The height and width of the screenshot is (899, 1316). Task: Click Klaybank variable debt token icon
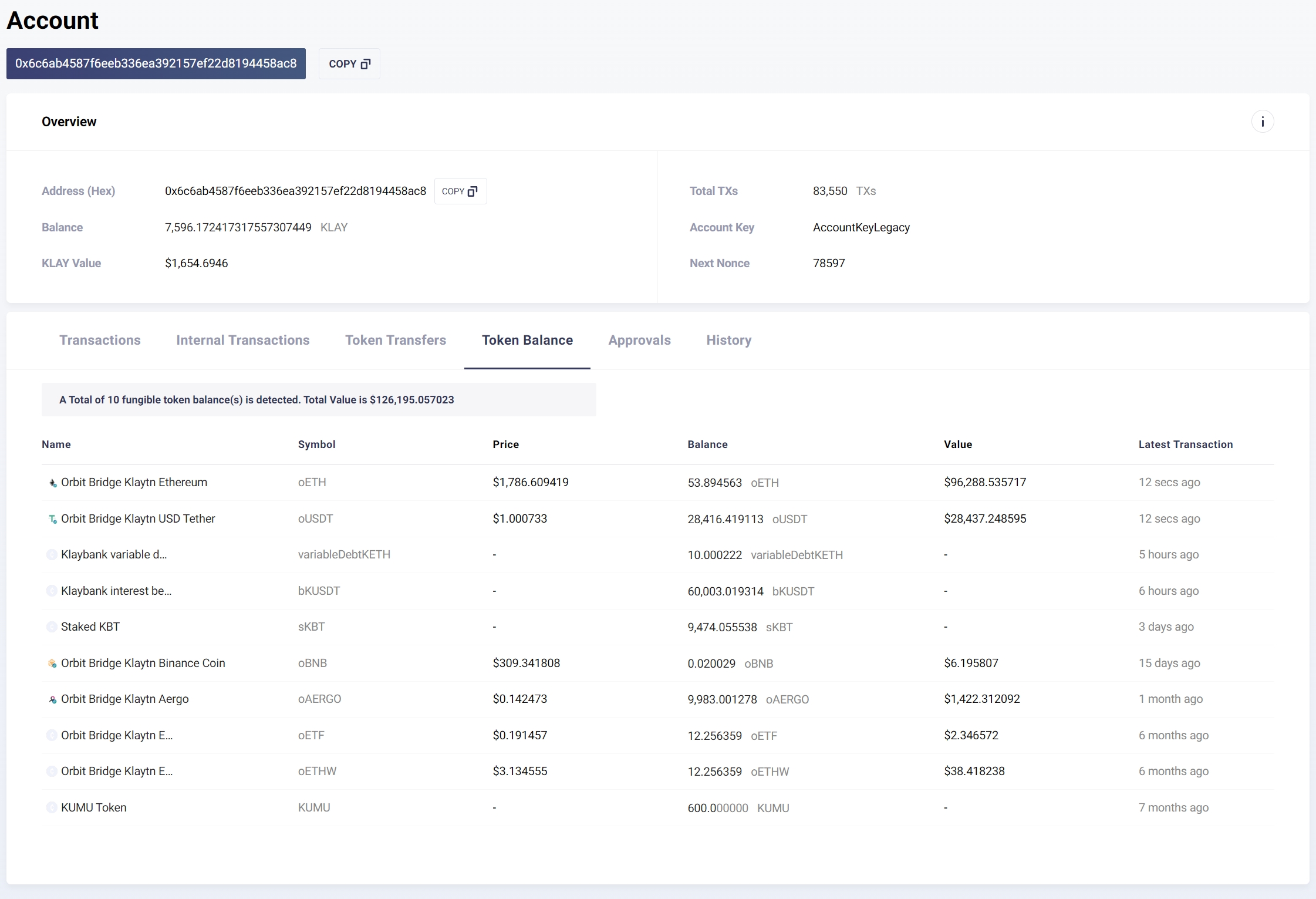(x=52, y=555)
